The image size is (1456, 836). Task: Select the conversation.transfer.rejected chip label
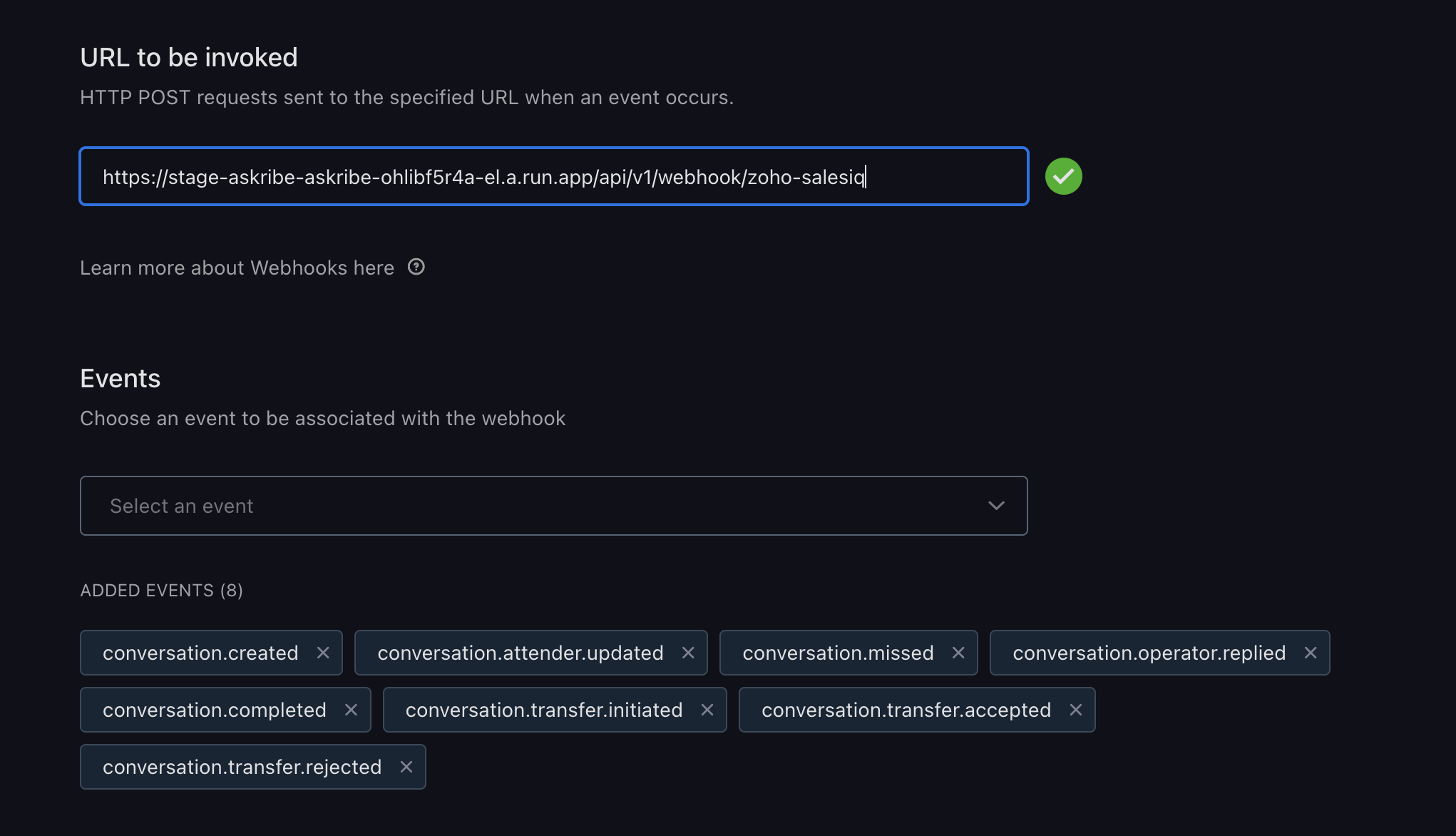pos(242,767)
